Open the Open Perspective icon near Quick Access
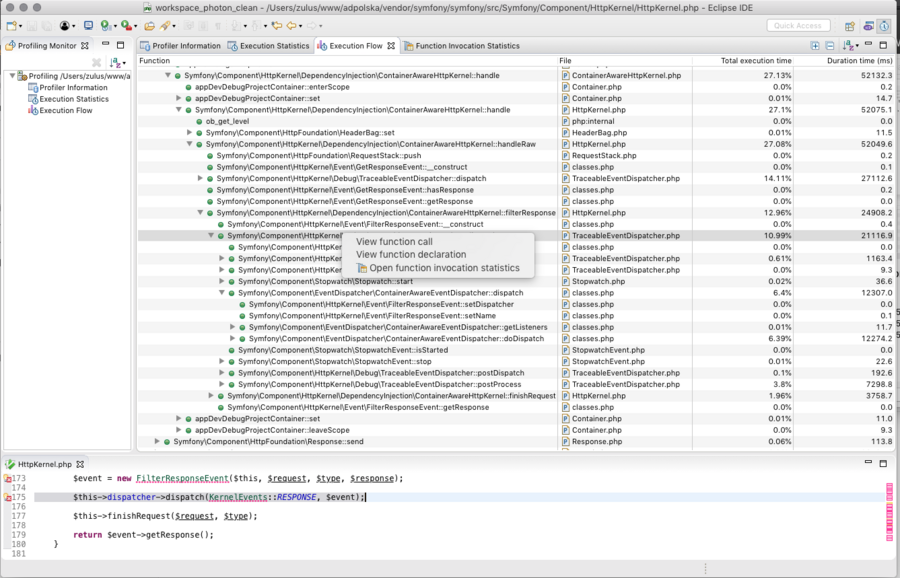 [x=849, y=26]
